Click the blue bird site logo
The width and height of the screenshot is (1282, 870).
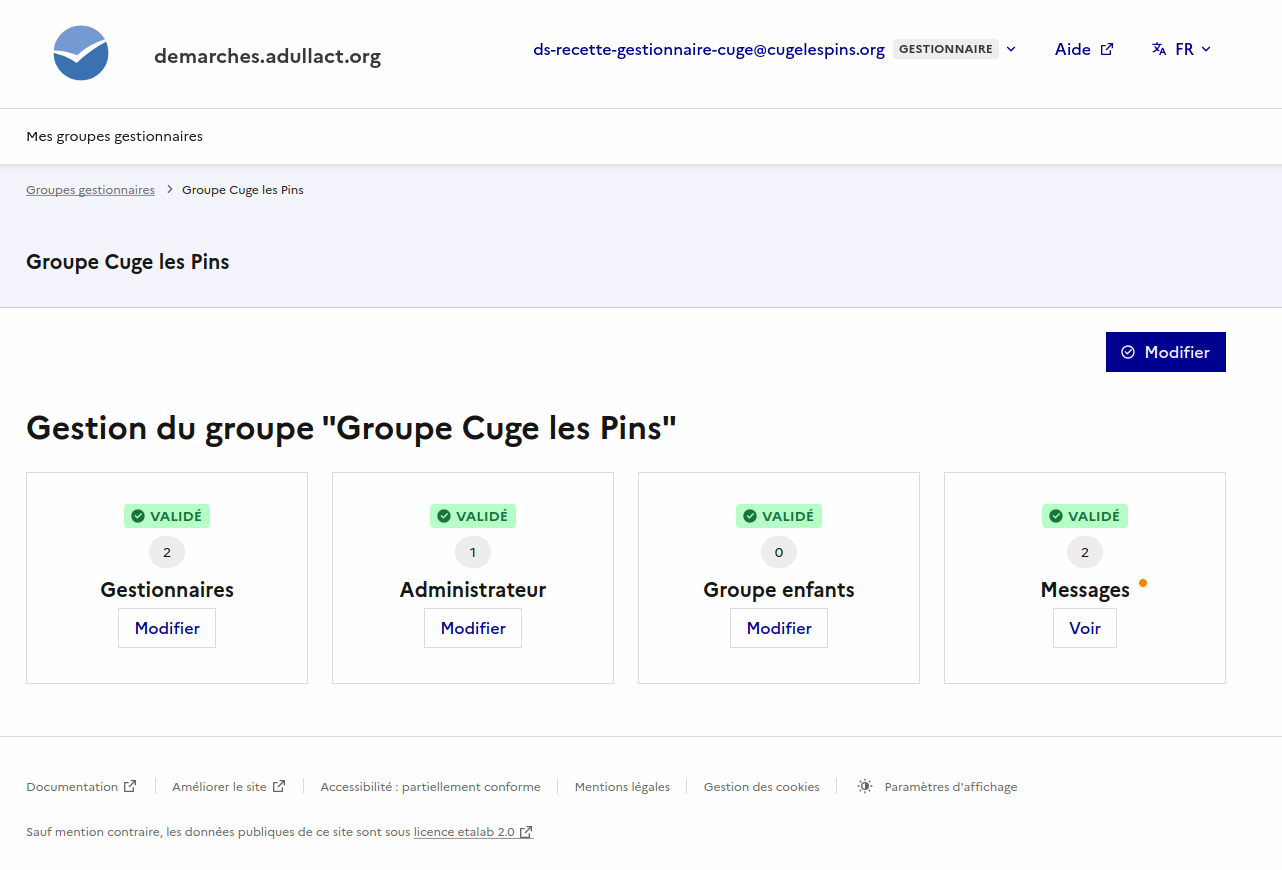(81, 53)
